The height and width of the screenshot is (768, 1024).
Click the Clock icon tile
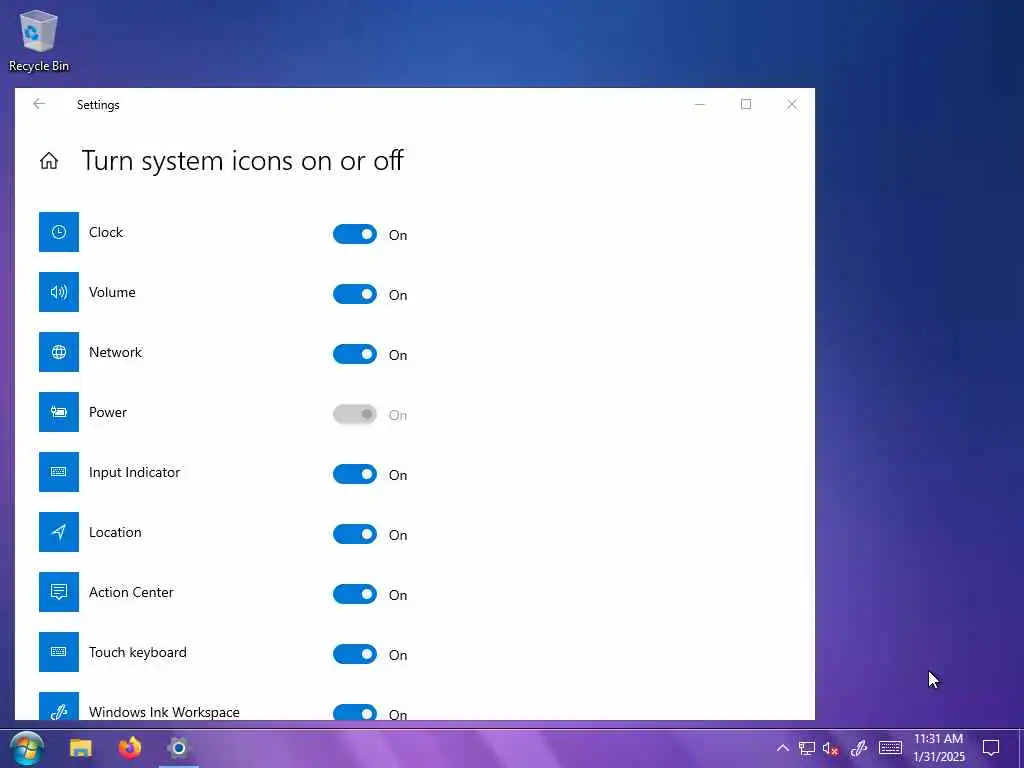pos(59,232)
